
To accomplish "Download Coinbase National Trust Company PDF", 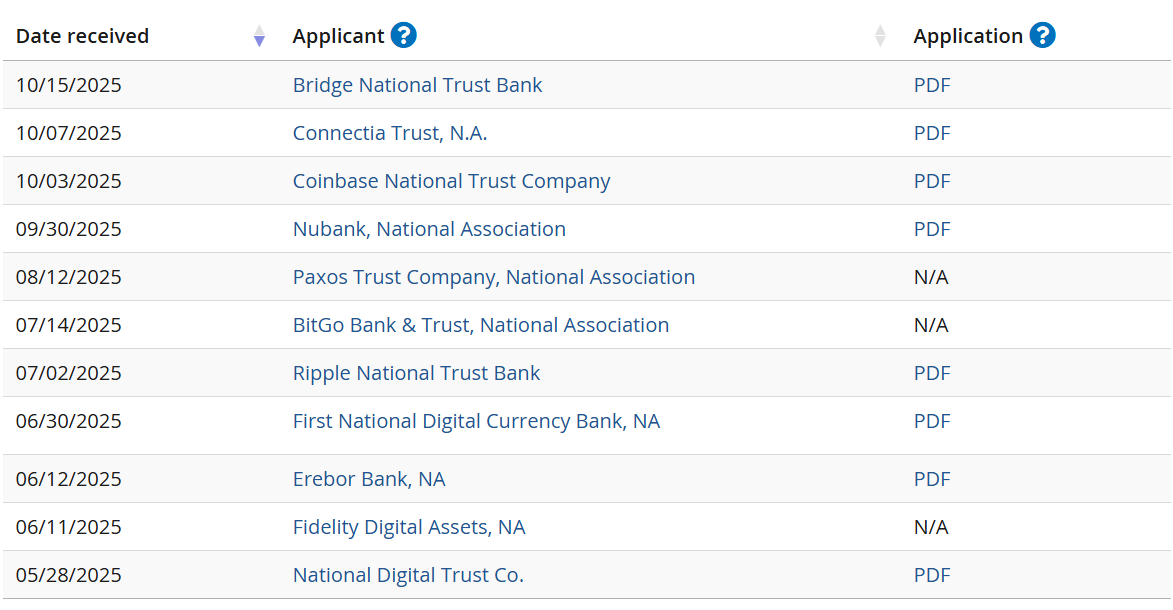I will (x=932, y=181).
